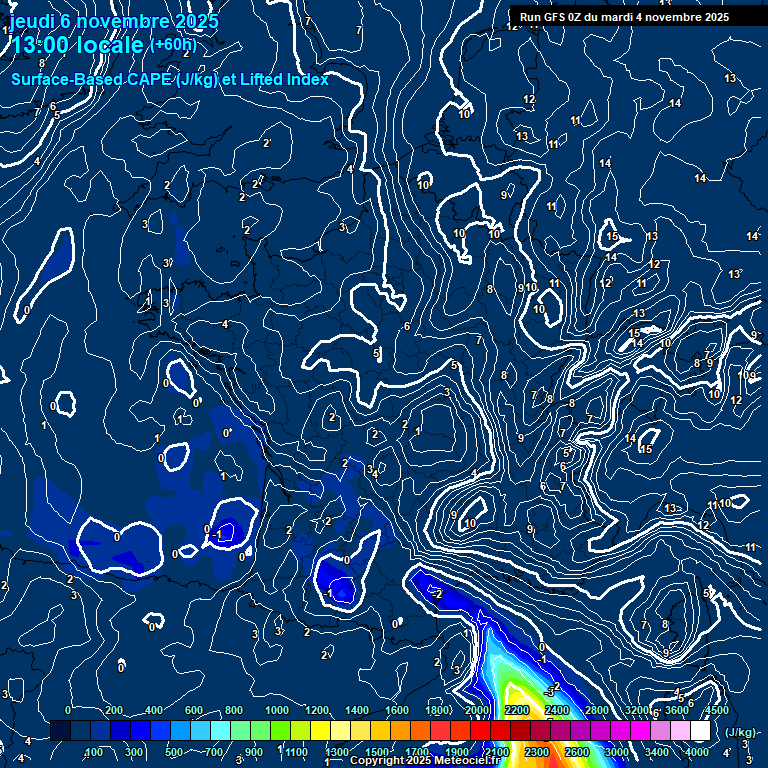Click the '2300' value on the color scale

pyautogui.click(x=537, y=752)
